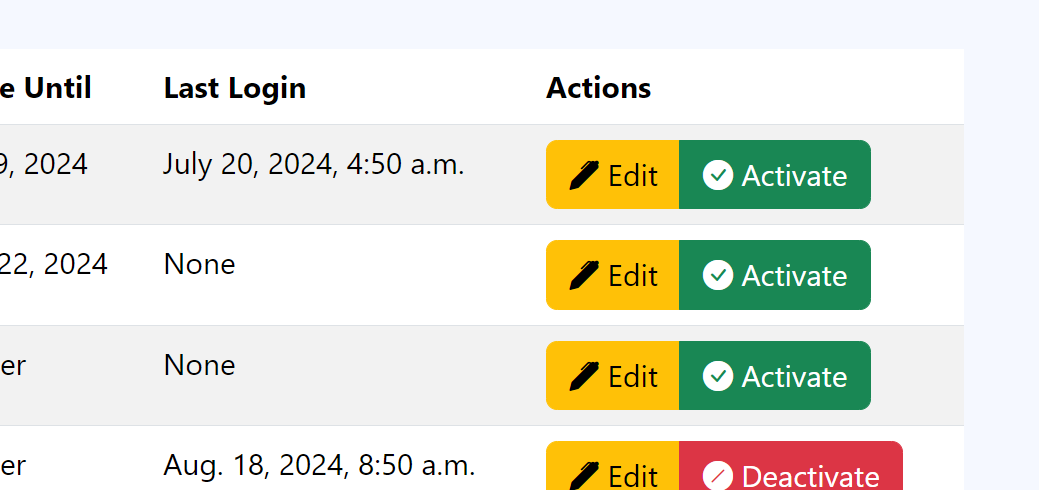Click the red ban icon in the last row

pyautogui.click(x=717, y=476)
